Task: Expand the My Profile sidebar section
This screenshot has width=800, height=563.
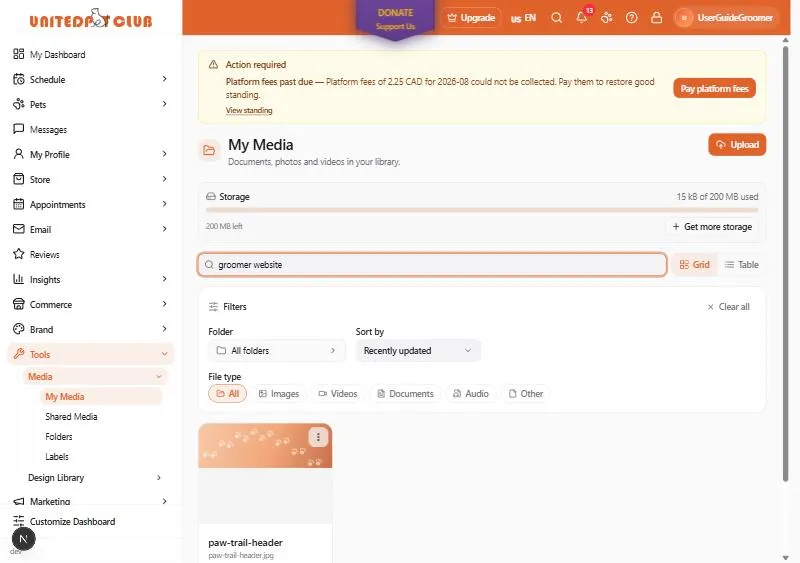Action: (90, 154)
